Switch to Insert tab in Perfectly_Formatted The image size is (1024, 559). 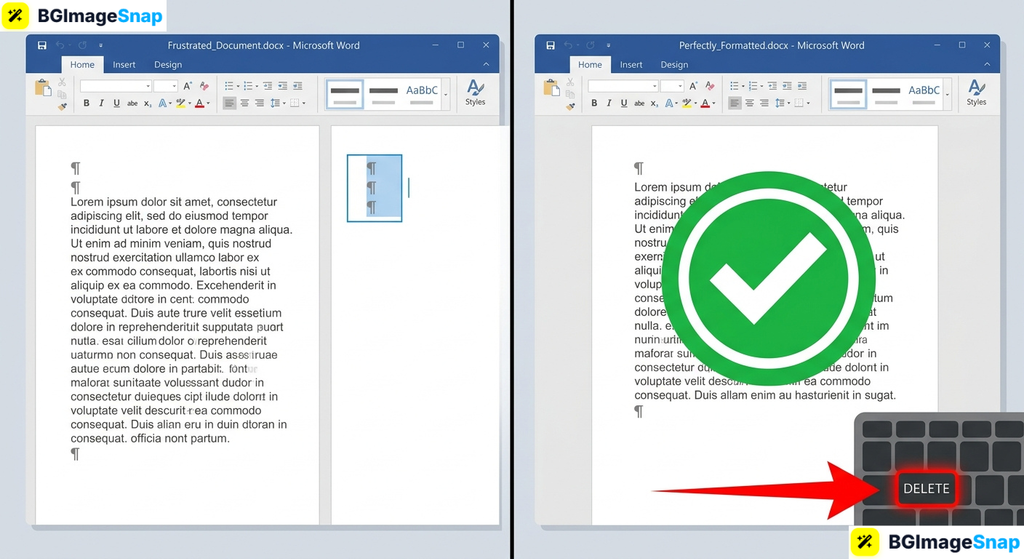(x=631, y=65)
